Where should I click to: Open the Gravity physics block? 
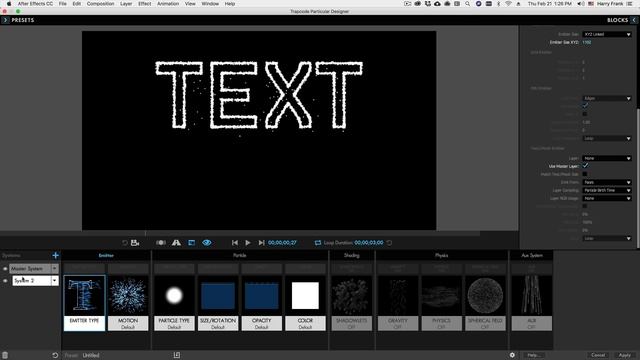[398, 303]
